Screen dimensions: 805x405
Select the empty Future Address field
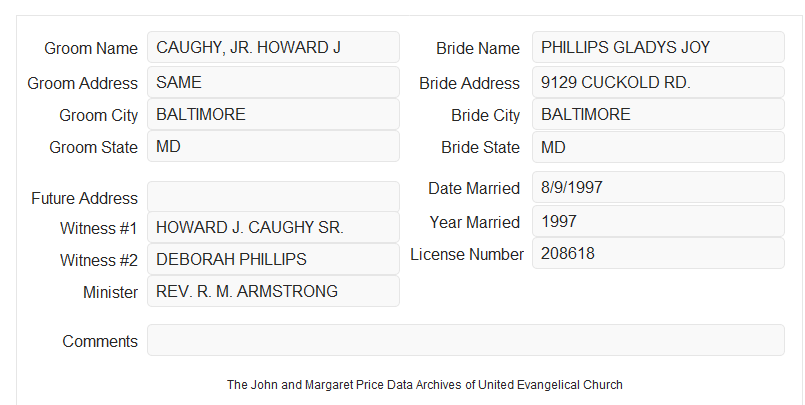point(273,197)
